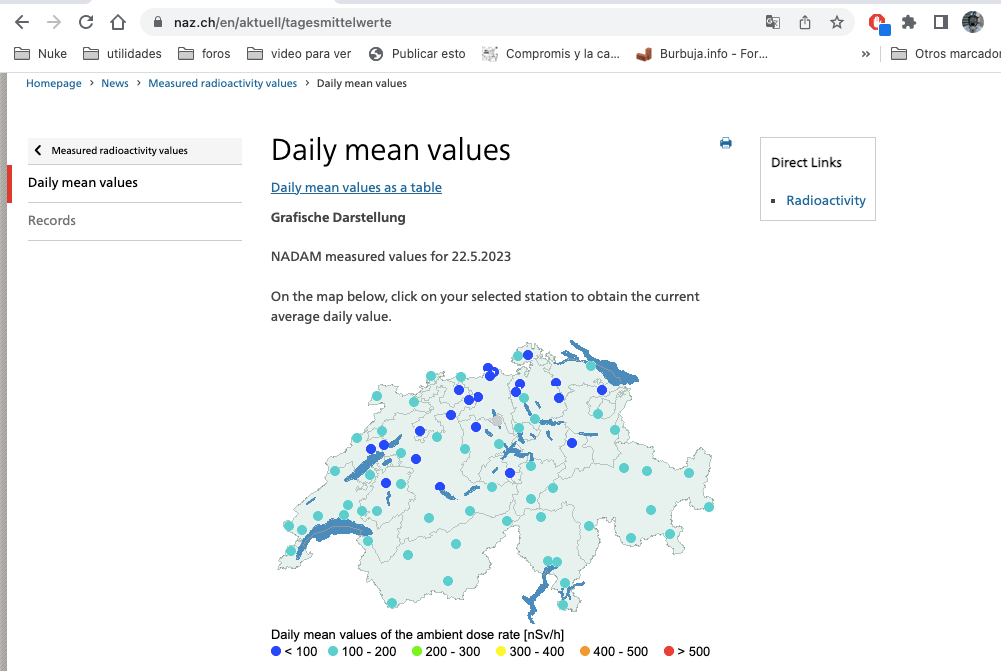Select Records in the left sidebar
The height and width of the screenshot is (671, 1001).
[52, 221]
